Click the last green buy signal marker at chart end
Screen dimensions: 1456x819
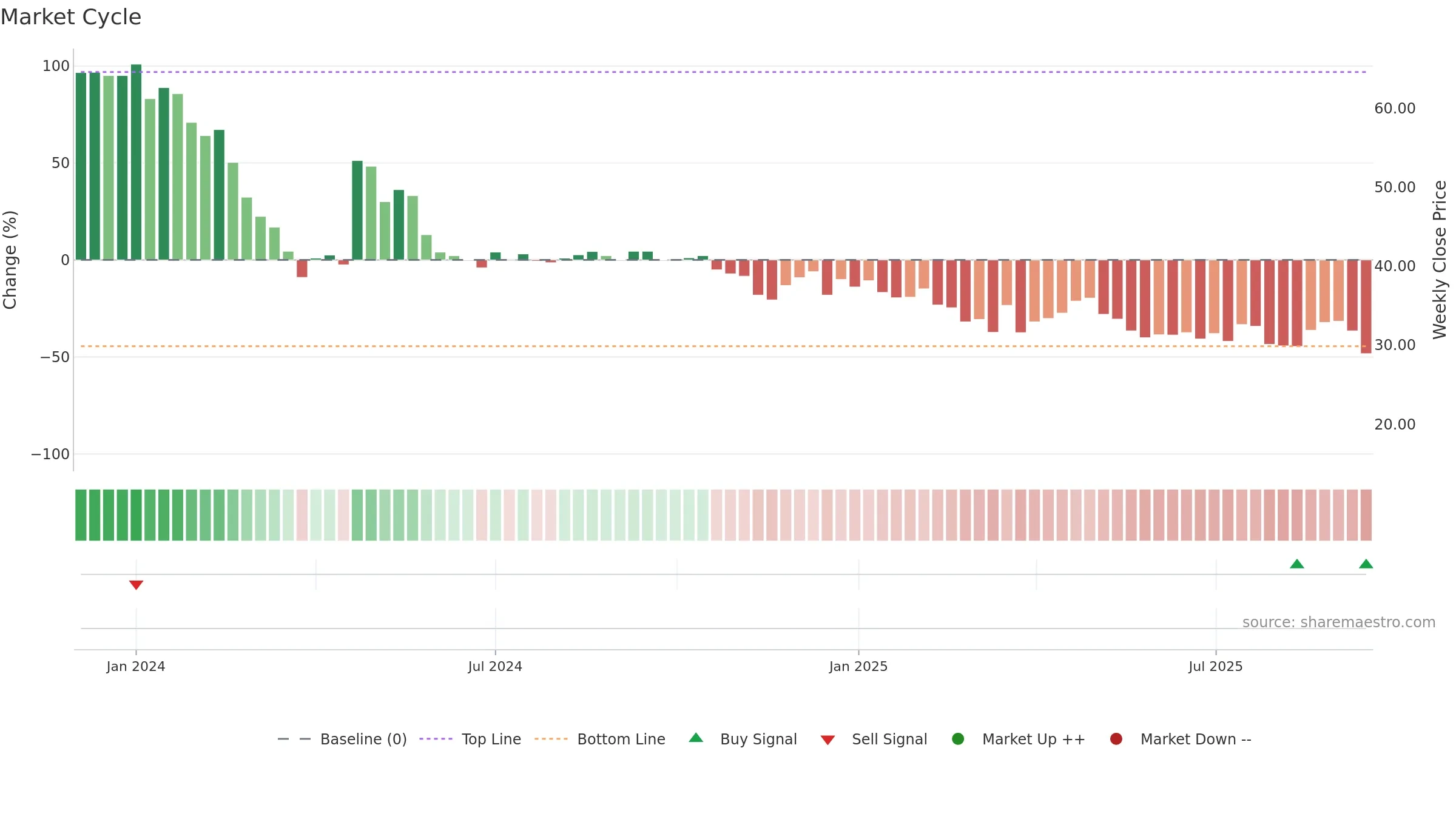coord(1366,564)
